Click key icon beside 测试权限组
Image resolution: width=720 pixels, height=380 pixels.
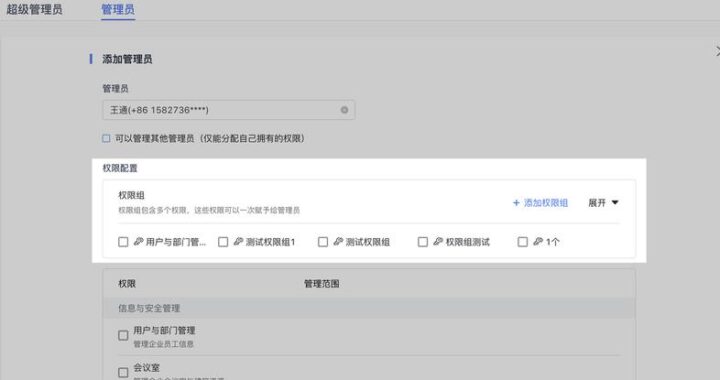pos(338,241)
